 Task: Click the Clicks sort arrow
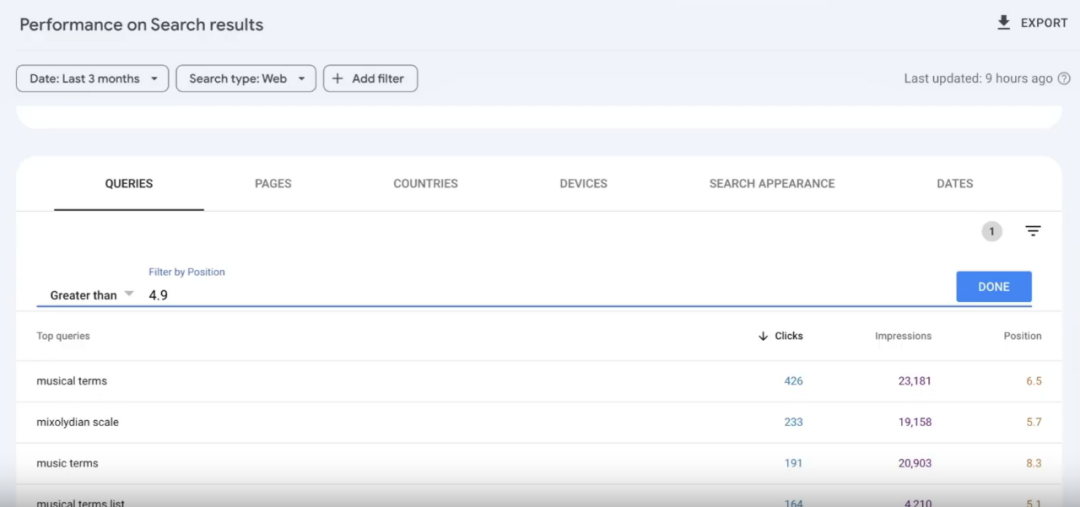[x=764, y=337]
